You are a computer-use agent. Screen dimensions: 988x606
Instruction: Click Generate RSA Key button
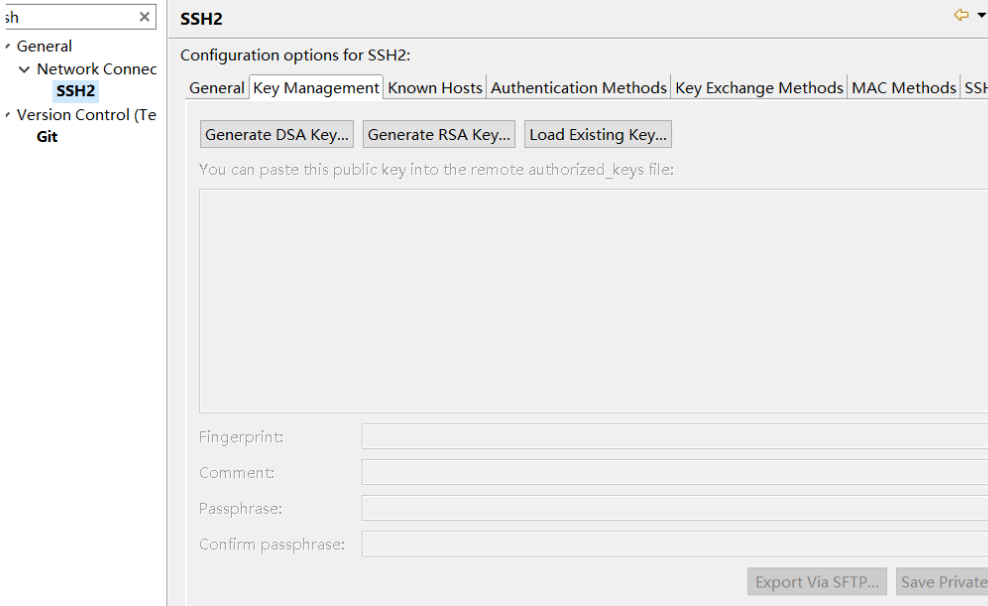[439, 135]
